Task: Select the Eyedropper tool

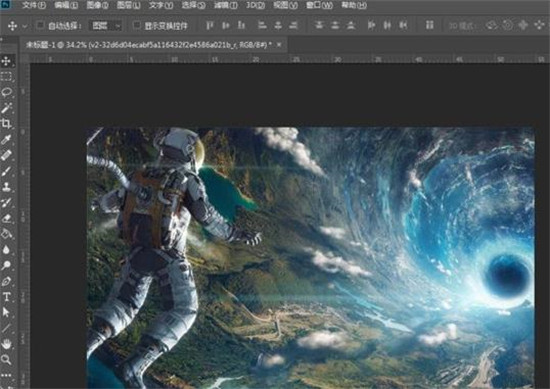Action: (6, 140)
